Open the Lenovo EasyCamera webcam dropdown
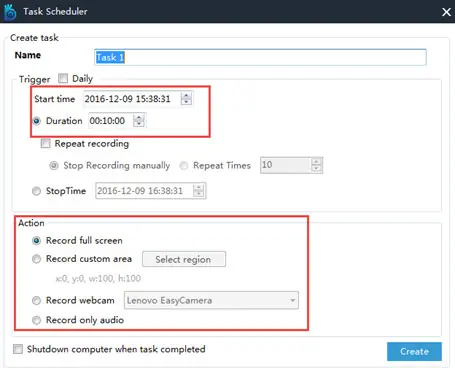The width and height of the screenshot is (455, 372). pos(211,300)
